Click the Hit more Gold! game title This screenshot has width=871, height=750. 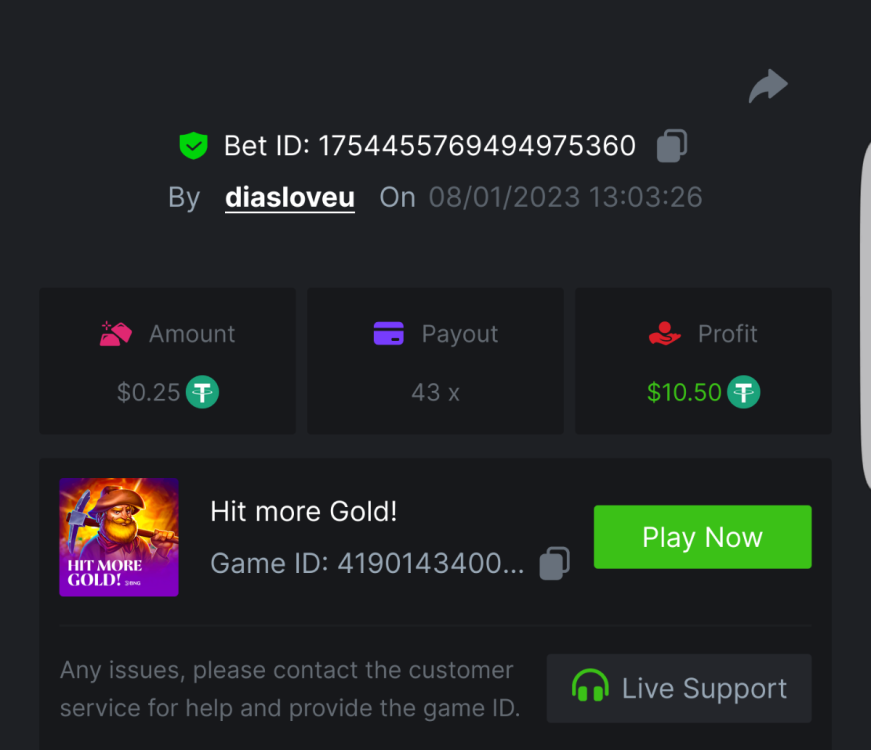(x=304, y=512)
